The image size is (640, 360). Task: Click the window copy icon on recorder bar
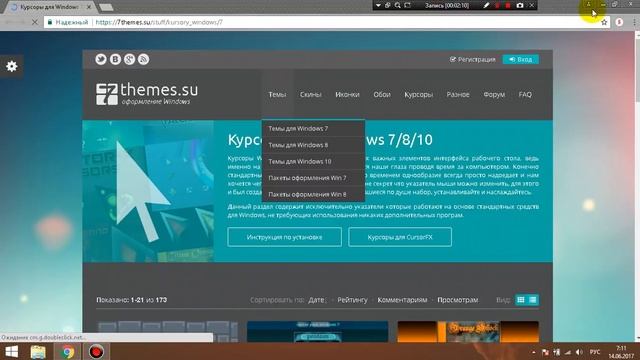[388, 5]
